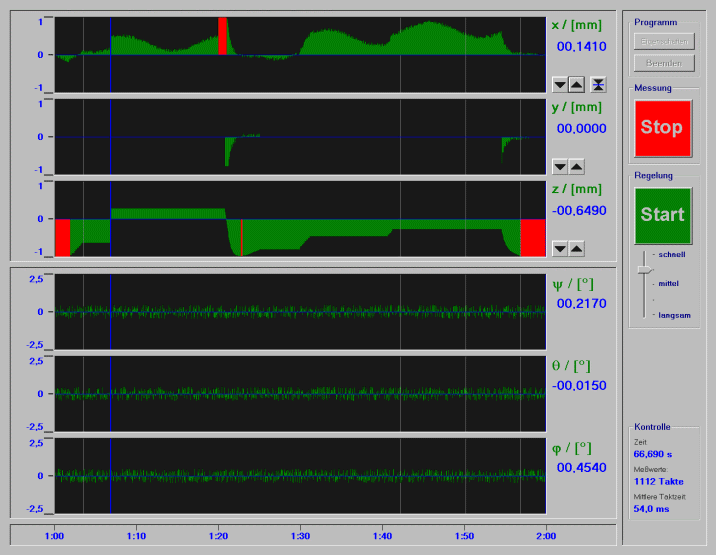The width and height of the screenshot is (716, 555).
Task: Set regulation speed to langsam
Action: [x=674, y=315]
